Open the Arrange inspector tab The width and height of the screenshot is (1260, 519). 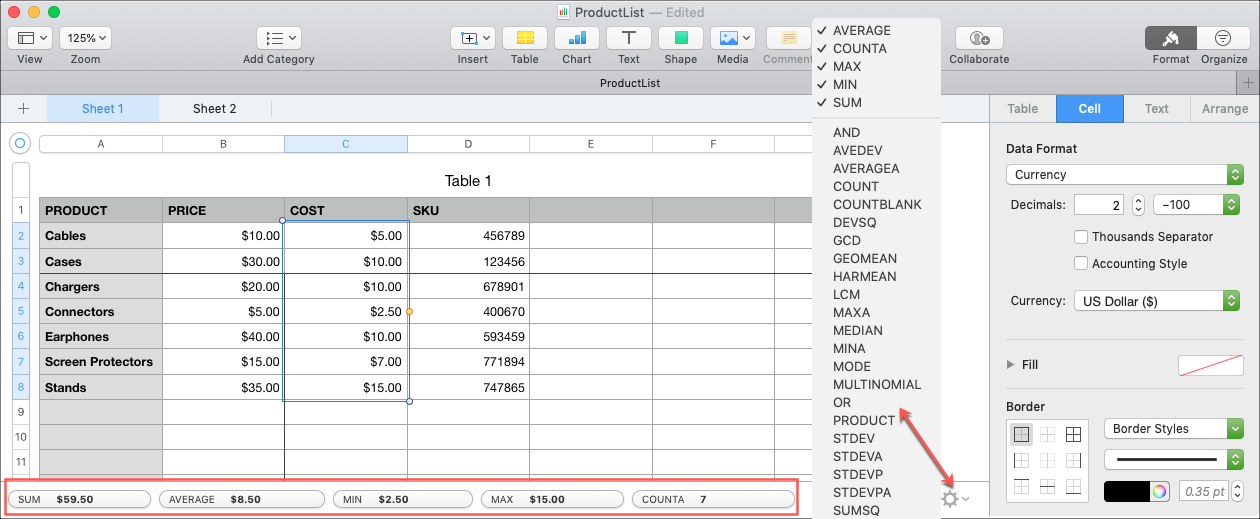tap(1225, 109)
